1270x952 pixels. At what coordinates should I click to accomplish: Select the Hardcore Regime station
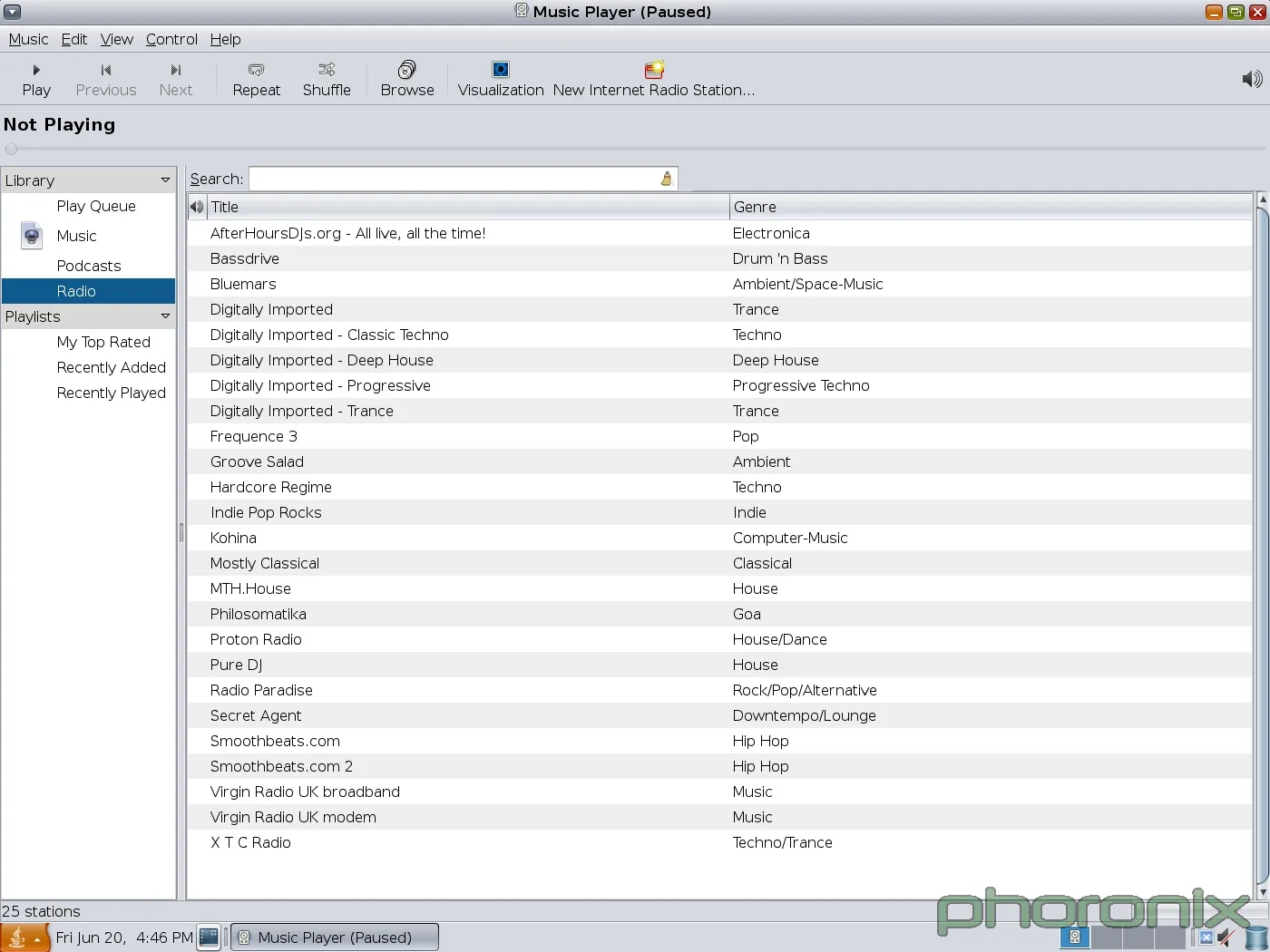pyautogui.click(x=719, y=487)
